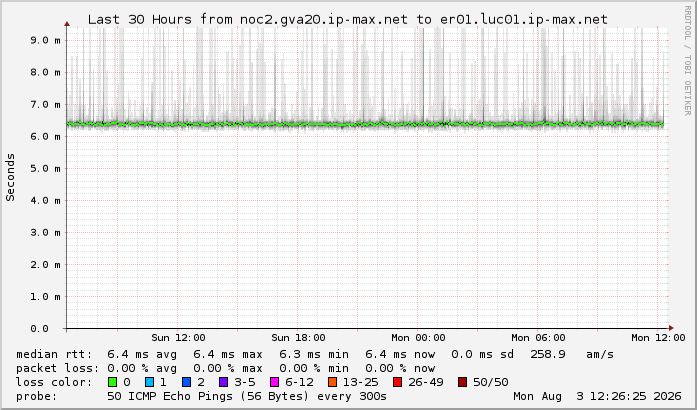697x410 pixels.
Task: Click the '6.4 ms avg' median value
Action: coord(142,354)
